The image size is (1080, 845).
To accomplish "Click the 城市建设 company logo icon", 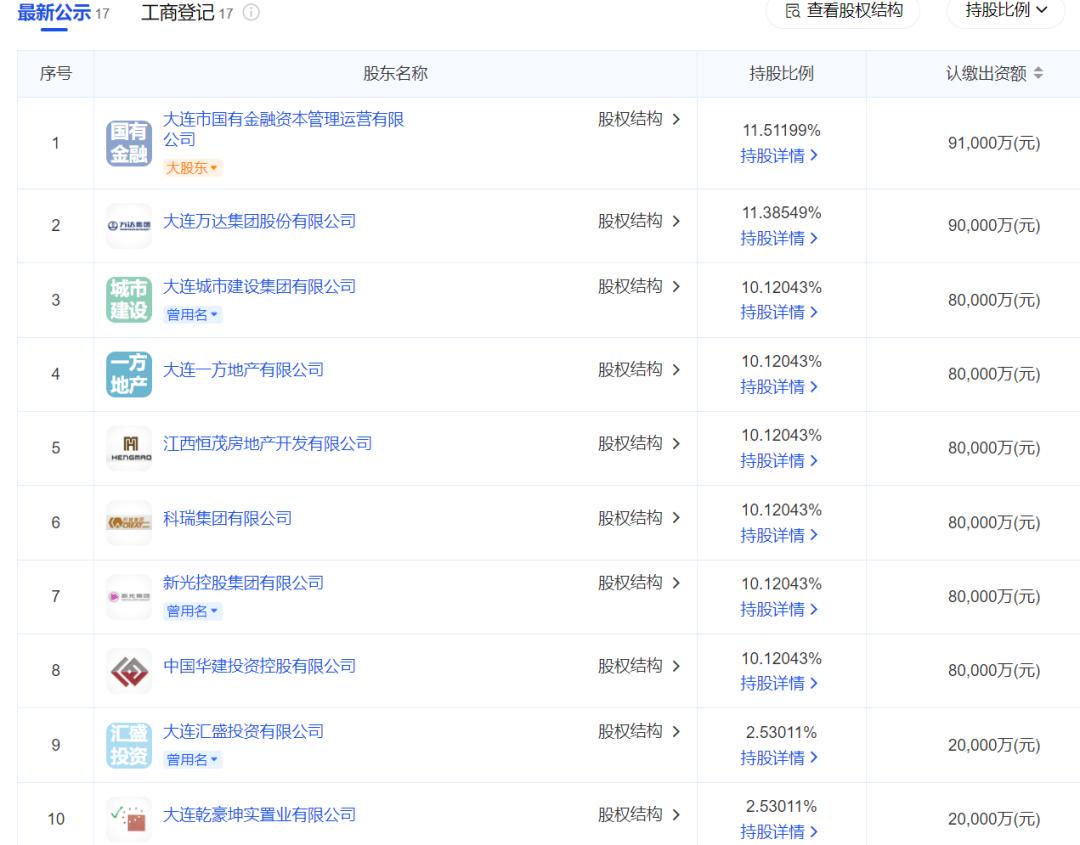I will pyautogui.click(x=129, y=300).
